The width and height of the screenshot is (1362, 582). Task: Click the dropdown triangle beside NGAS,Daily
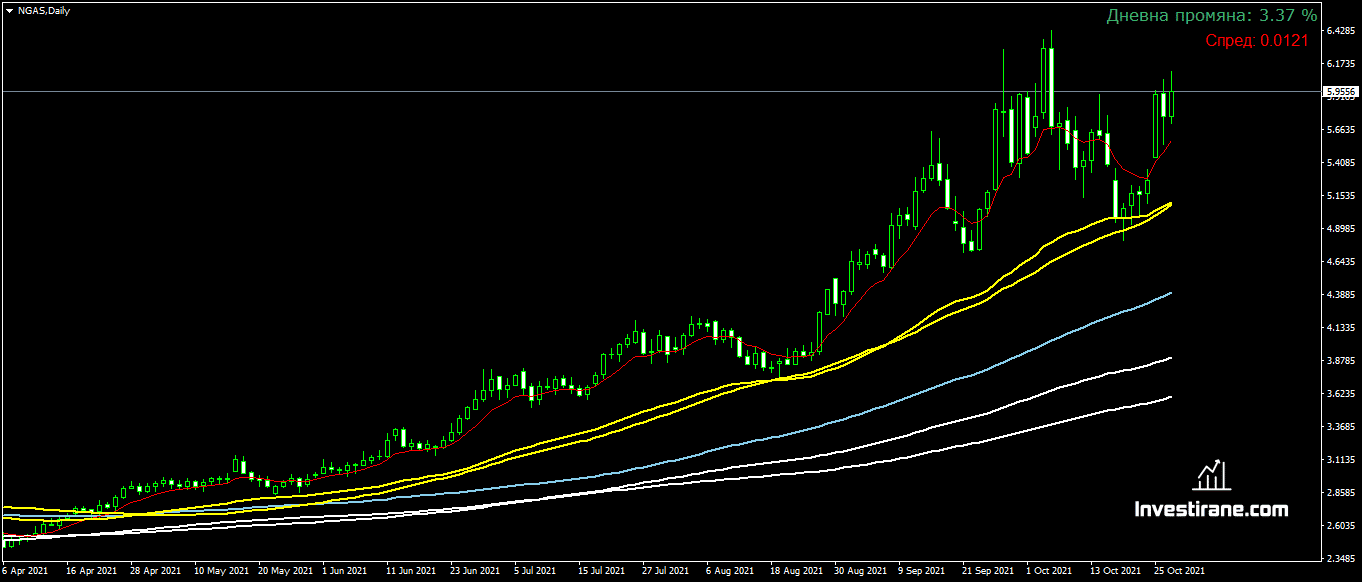point(9,10)
